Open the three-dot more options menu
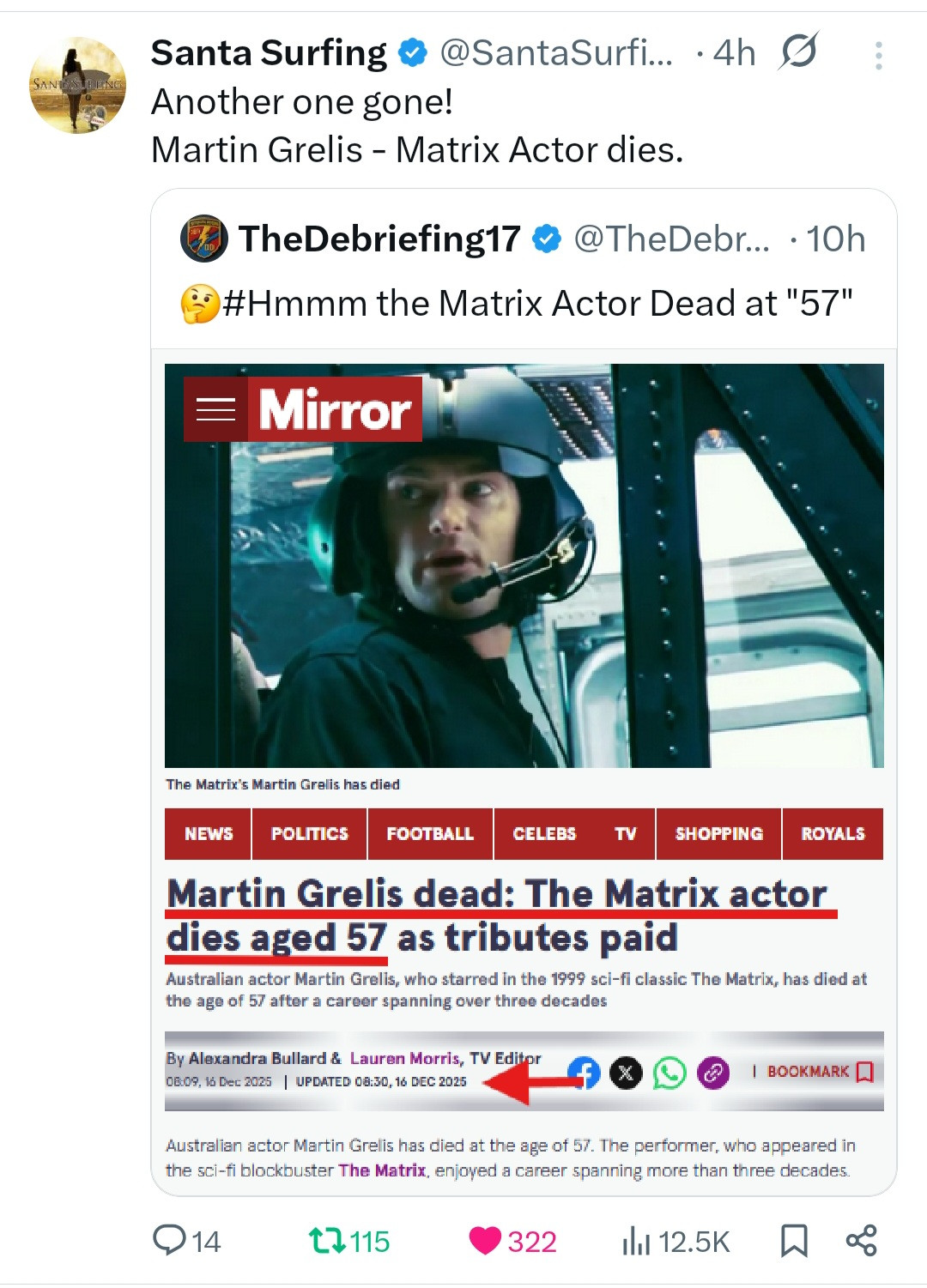 878,56
